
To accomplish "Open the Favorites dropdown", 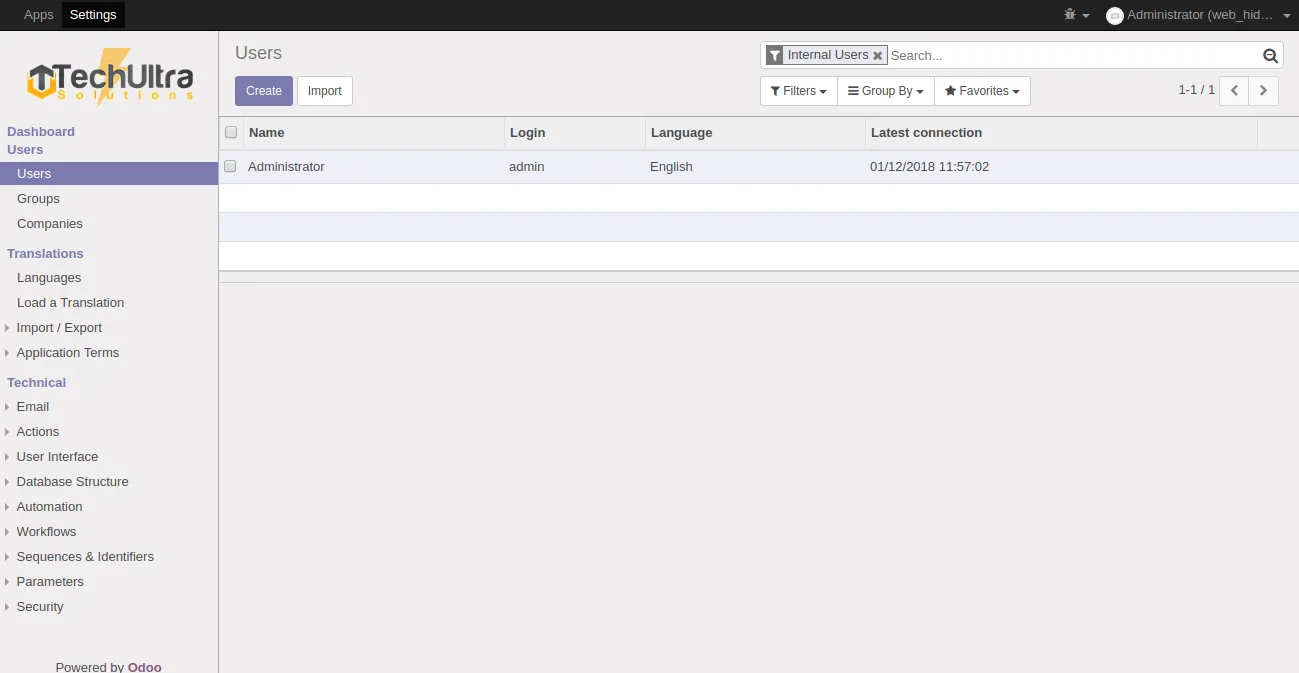I will tap(982, 91).
